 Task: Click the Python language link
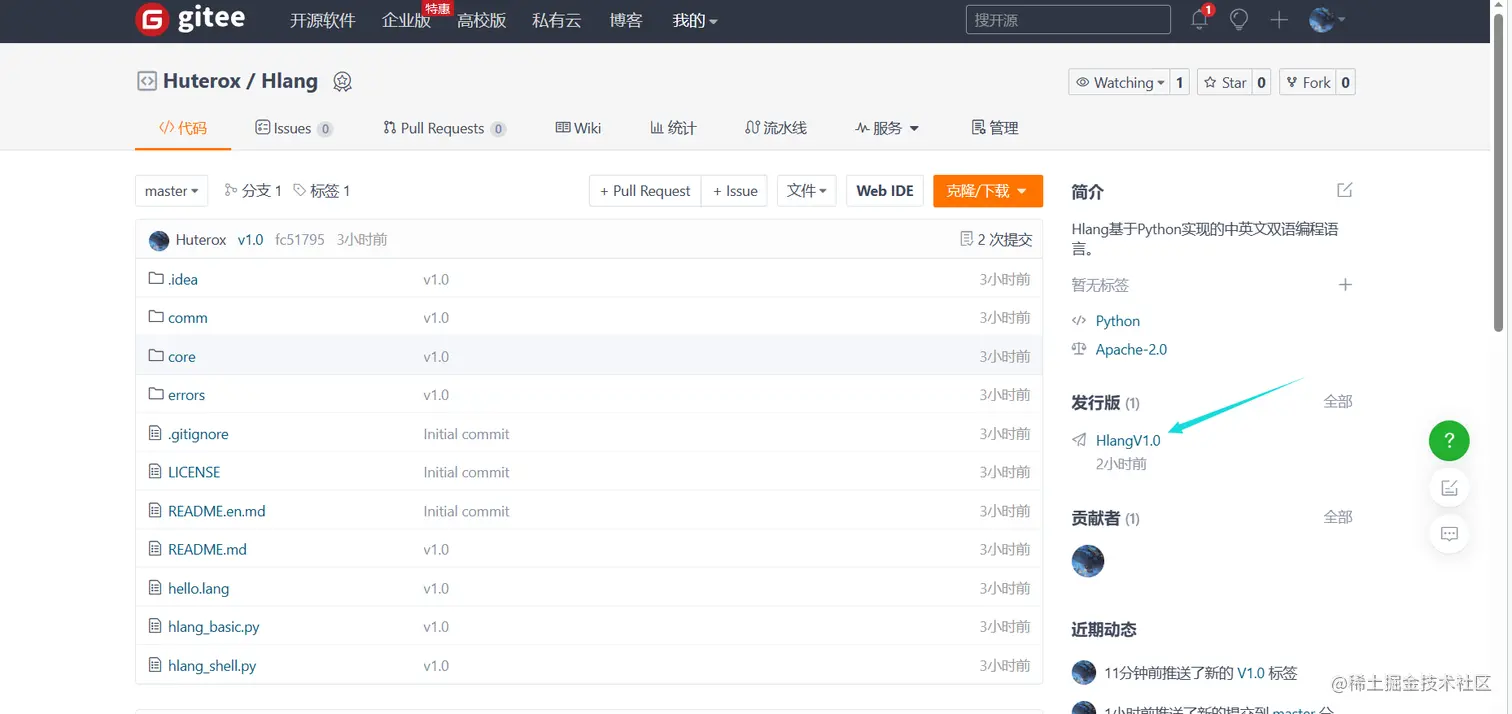[1118, 321]
